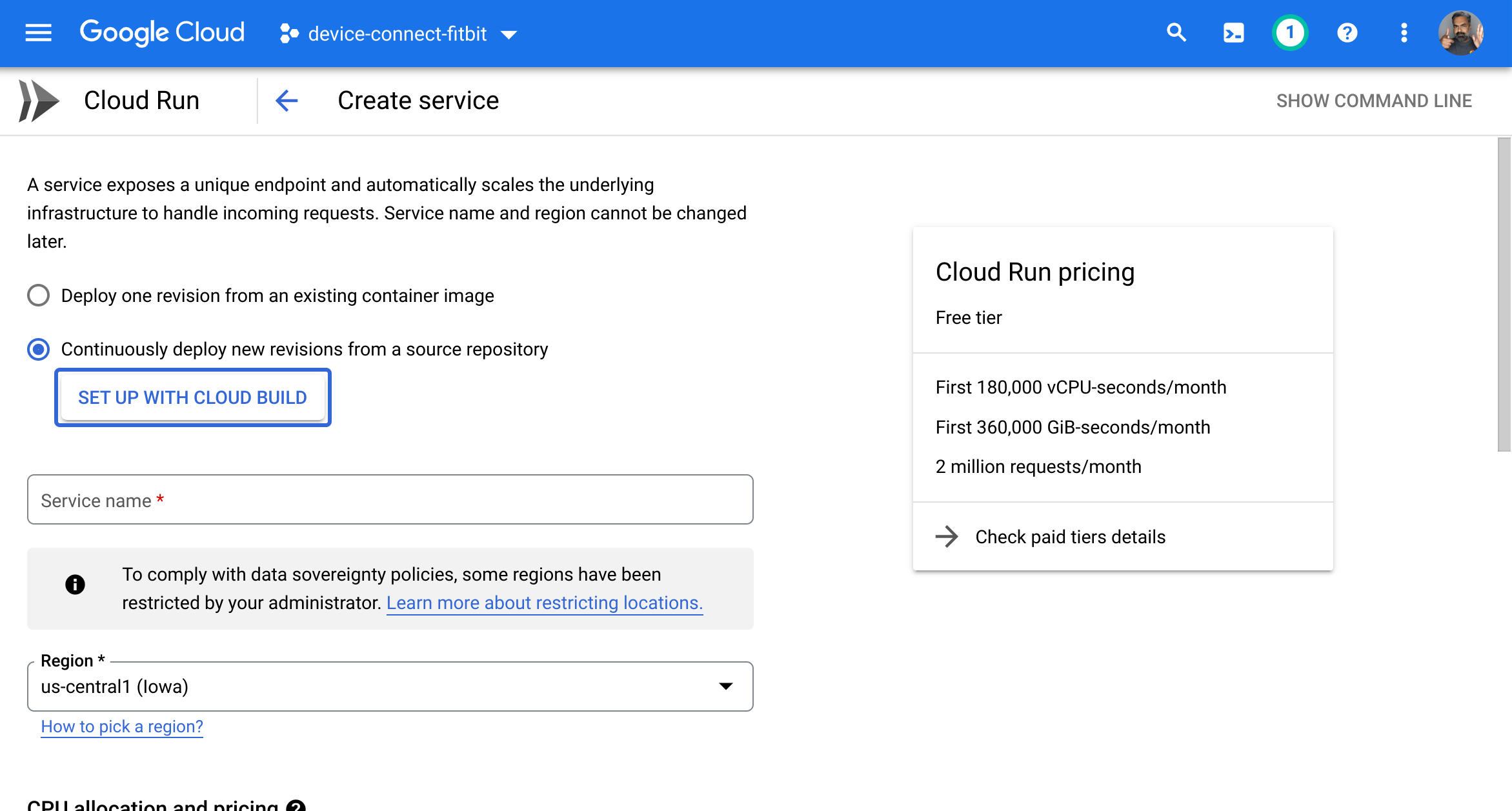Select Deploy one revision from existing image
Screen dimensions: 1512x811
[x=38, y=295]
